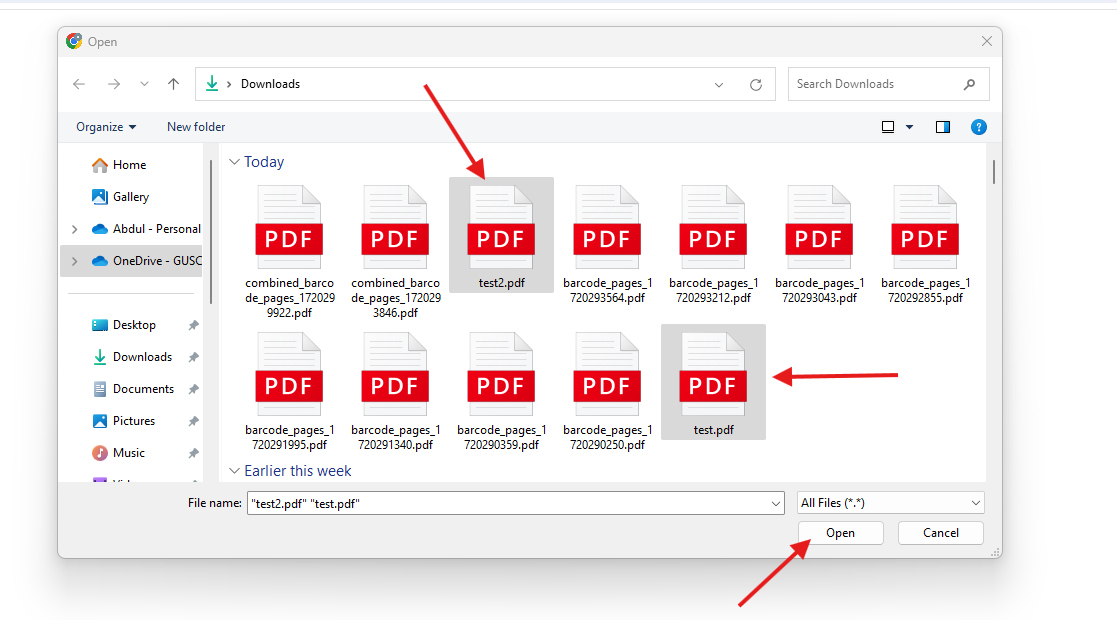The image size is (1117, 620).
Task: Click the Back navigation arrow
Action: click(79, 84)
